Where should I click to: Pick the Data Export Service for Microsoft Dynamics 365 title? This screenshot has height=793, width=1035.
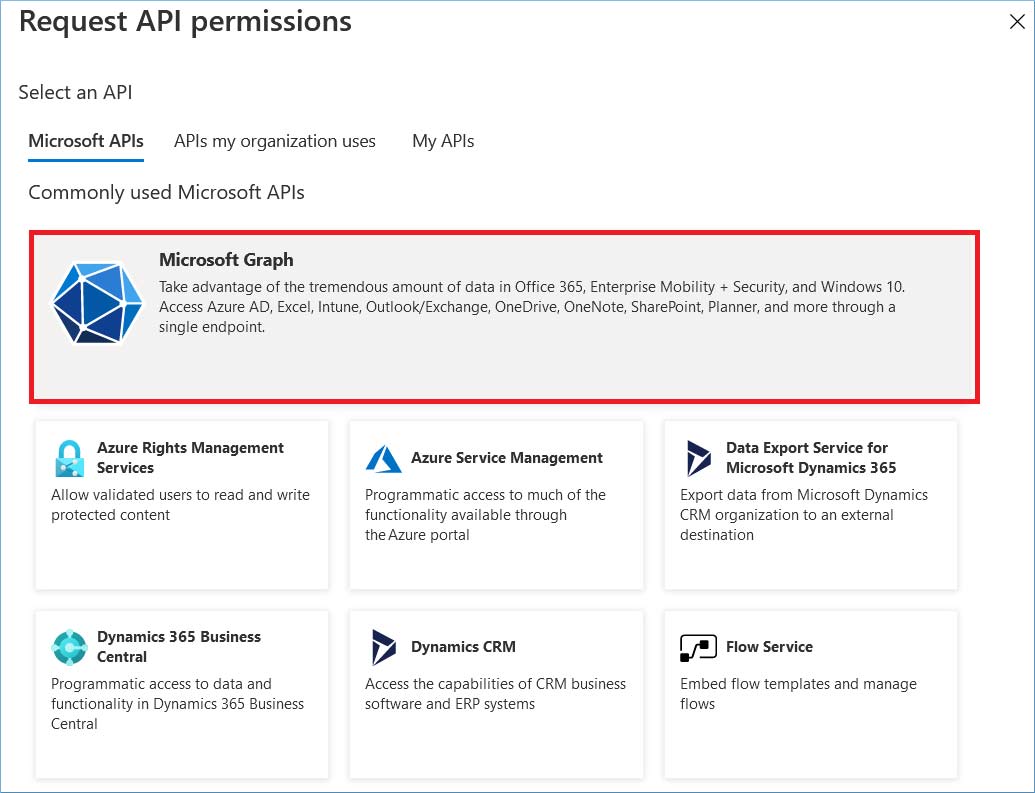click(811, 458)
